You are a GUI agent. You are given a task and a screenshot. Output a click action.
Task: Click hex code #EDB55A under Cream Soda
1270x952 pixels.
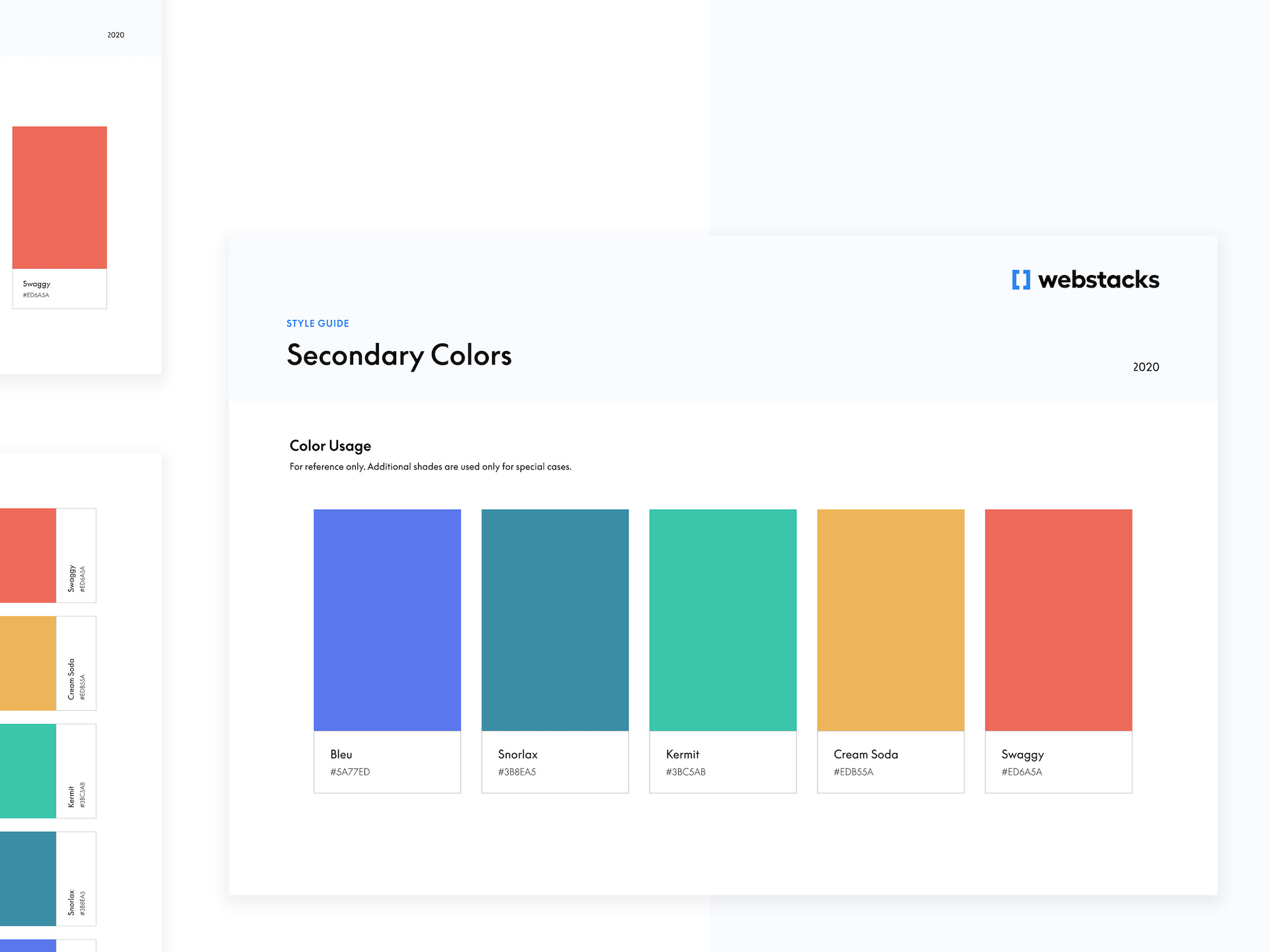[853, 771]
